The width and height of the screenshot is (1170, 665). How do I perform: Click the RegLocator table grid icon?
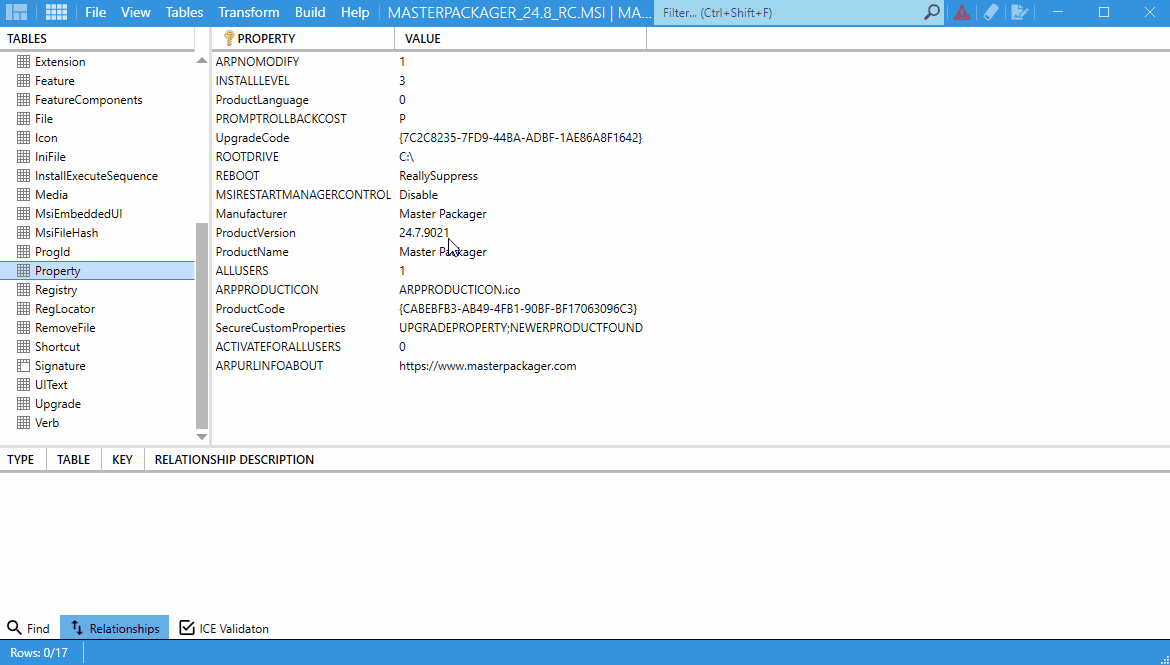[x=23, y=309]
